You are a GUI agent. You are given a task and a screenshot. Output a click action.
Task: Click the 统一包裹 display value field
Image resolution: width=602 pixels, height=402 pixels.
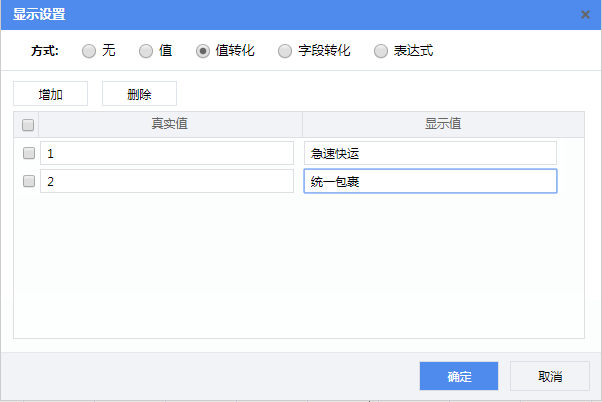[x=429, y=181]
